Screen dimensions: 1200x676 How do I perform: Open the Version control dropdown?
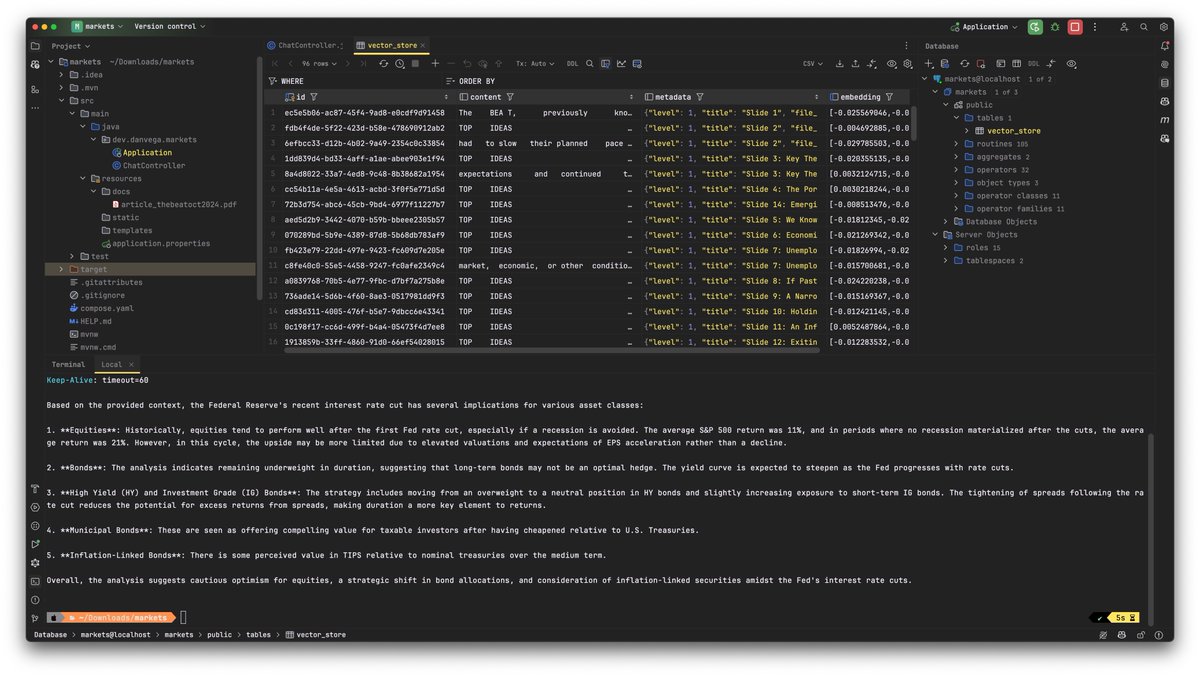[170, 27]
